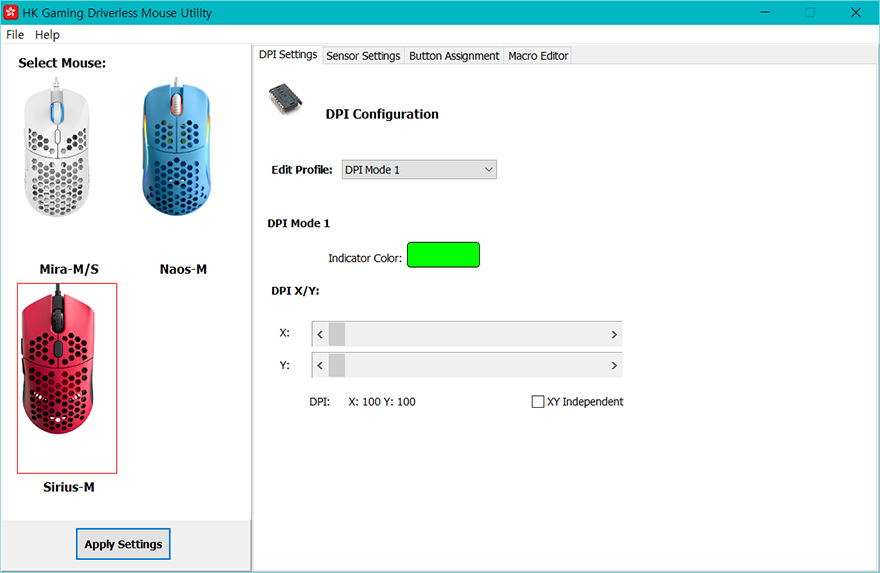Close the HK Gaming Mouse Utility window
The width and height of the screenshot is (880, 573).
coord(855,12)
